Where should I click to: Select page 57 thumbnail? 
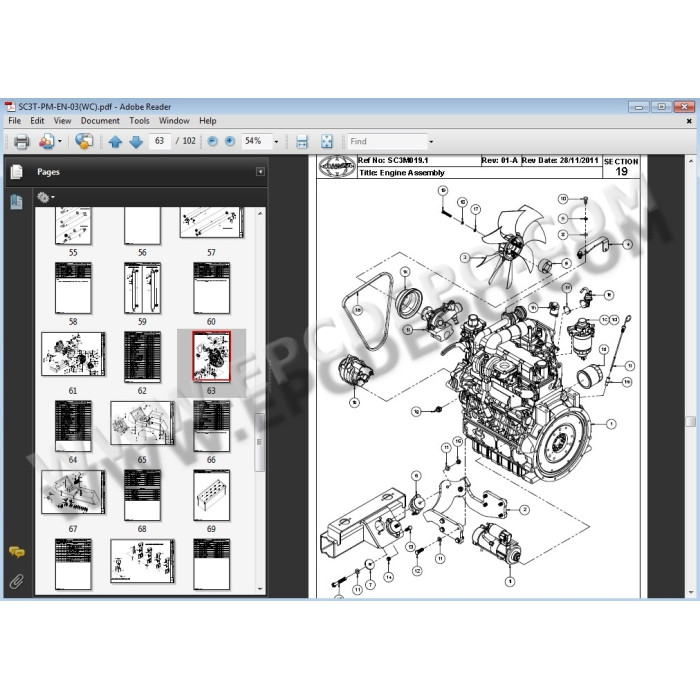tap(212, 222)
